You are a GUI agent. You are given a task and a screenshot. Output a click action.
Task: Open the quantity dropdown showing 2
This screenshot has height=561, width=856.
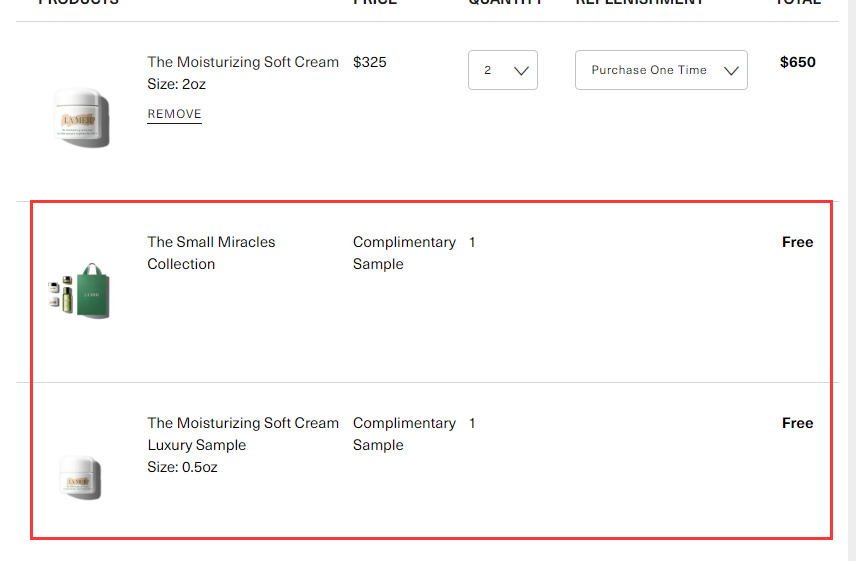503,70
